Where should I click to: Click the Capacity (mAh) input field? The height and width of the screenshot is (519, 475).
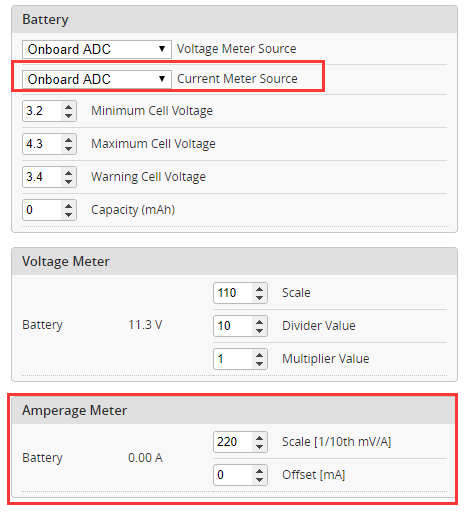[x=42, y=210]
